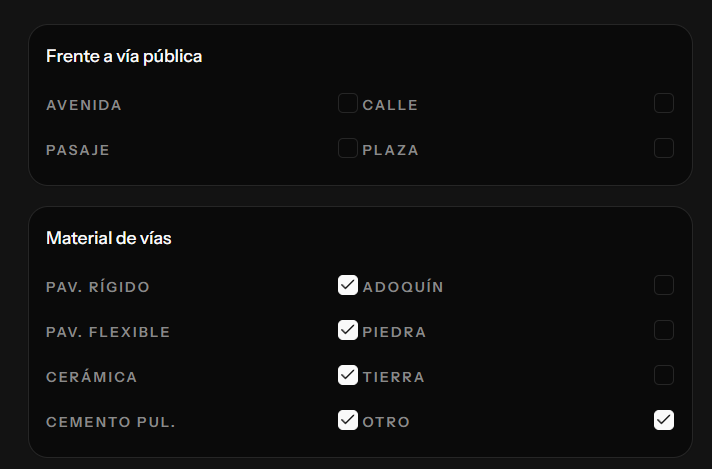Click the TIERRA text label
The height and width of the screenshot is (469, 712).
pos(393,377)
